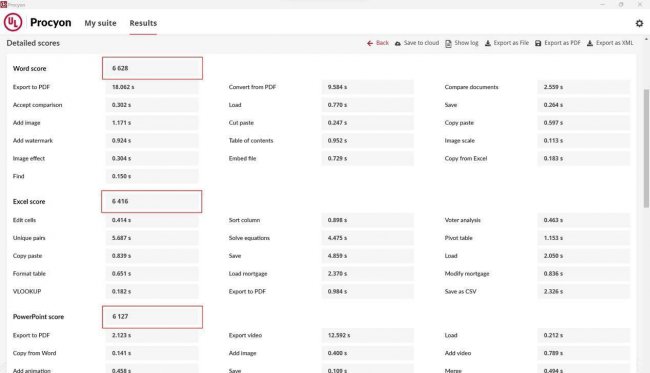
Task: Click the Embed file label
Action: coord(242,158)
